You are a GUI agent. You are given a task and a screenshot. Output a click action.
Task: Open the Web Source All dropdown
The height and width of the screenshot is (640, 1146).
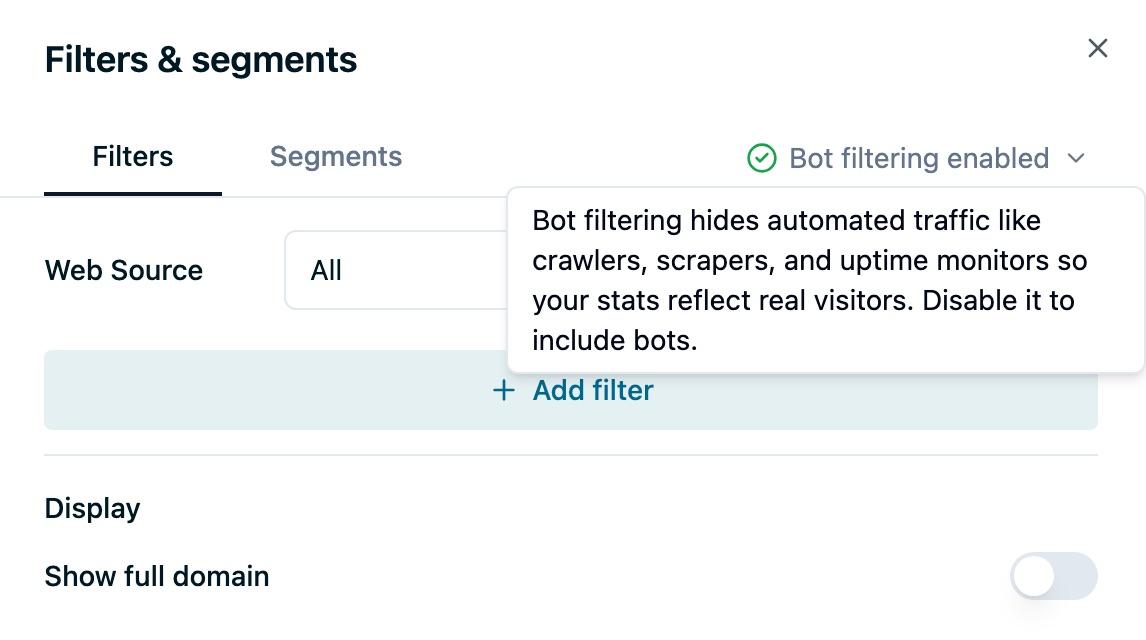tap(397, 270)
